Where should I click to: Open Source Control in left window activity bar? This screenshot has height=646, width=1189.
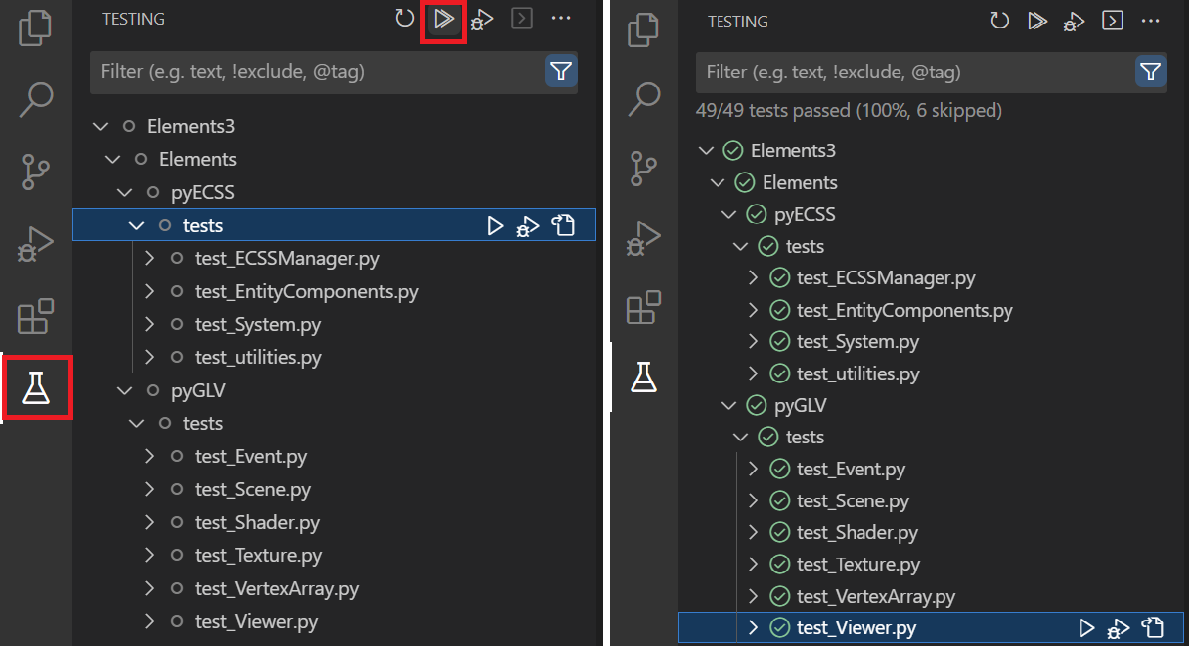click(36, 171)
